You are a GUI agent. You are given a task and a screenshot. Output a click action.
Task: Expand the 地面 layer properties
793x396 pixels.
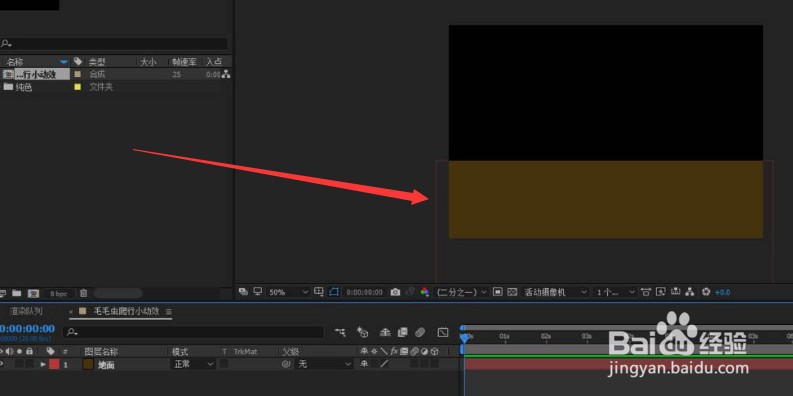pos(43,364)
